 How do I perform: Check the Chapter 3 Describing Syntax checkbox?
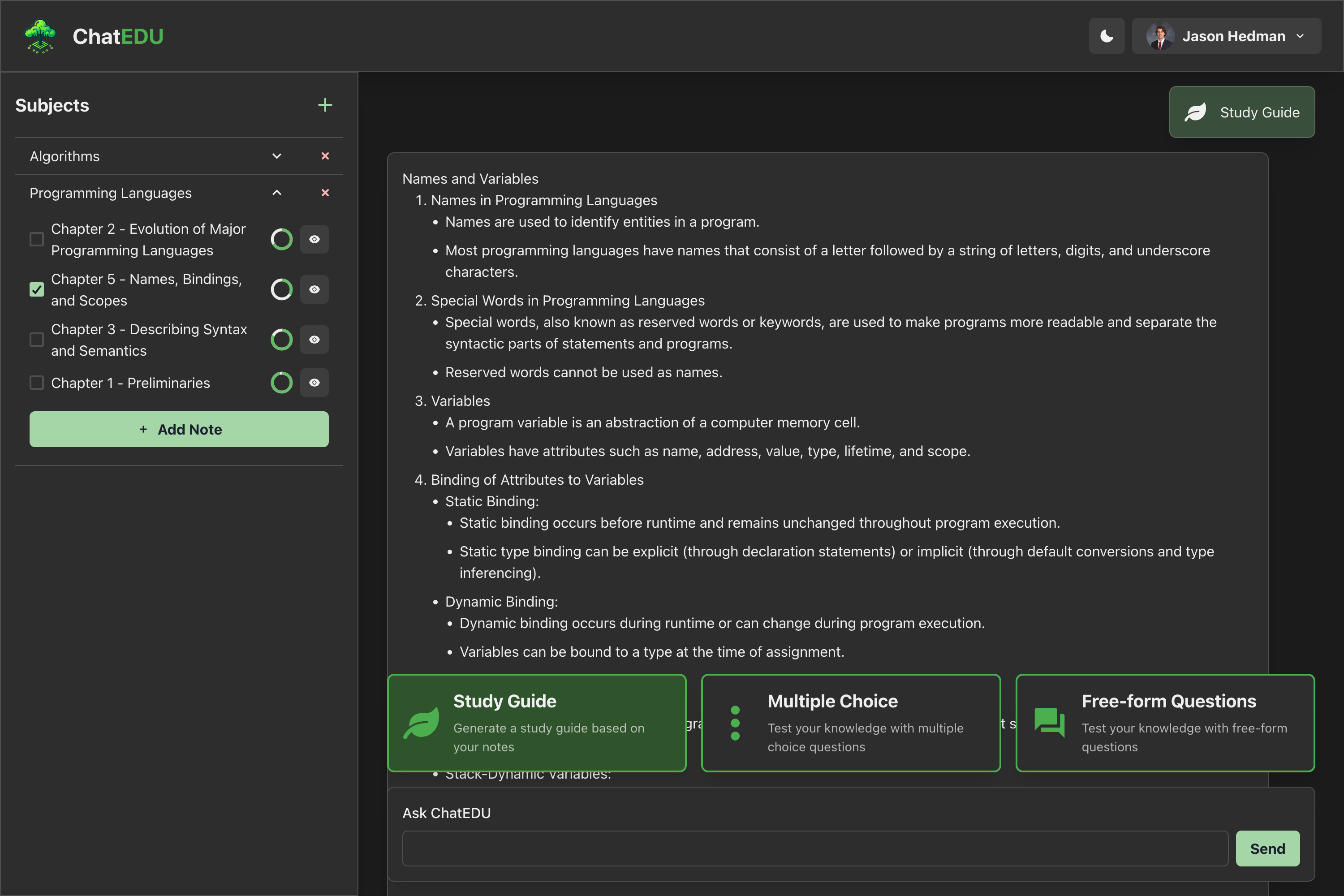pyautogui.click(x=37, y=340)
